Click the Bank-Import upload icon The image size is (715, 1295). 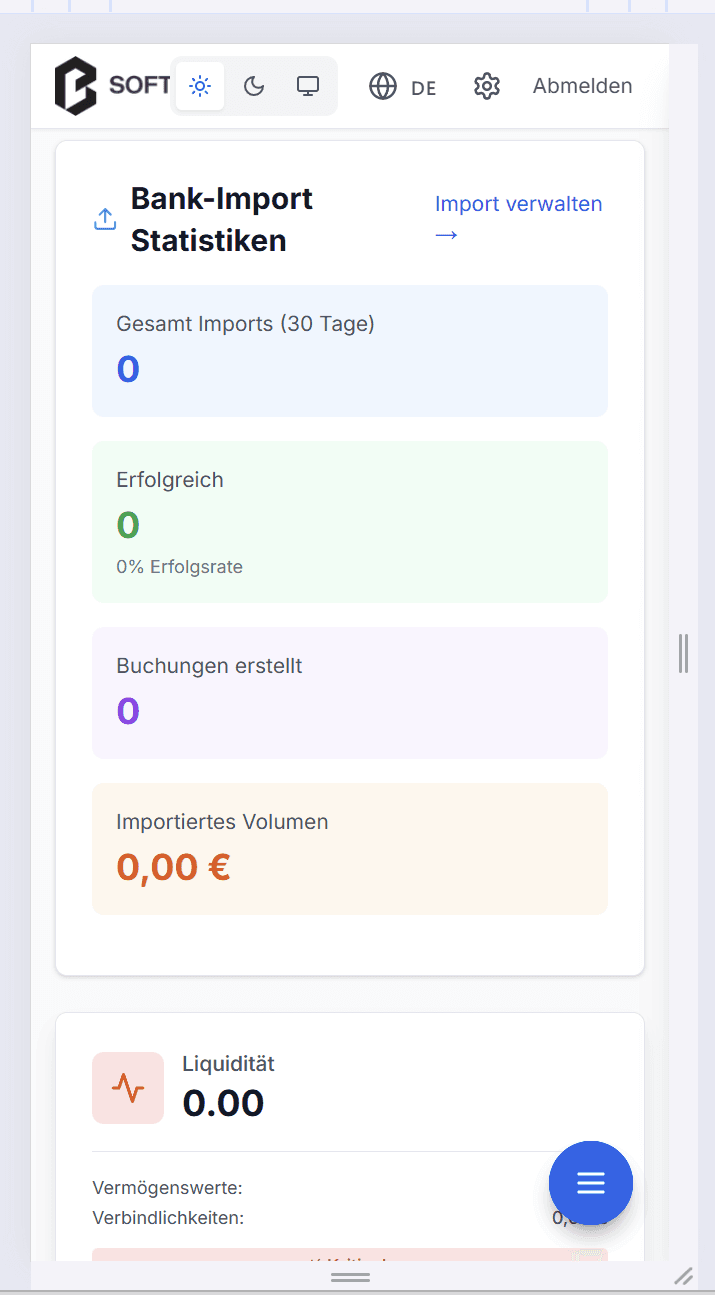tap(105, 219)
